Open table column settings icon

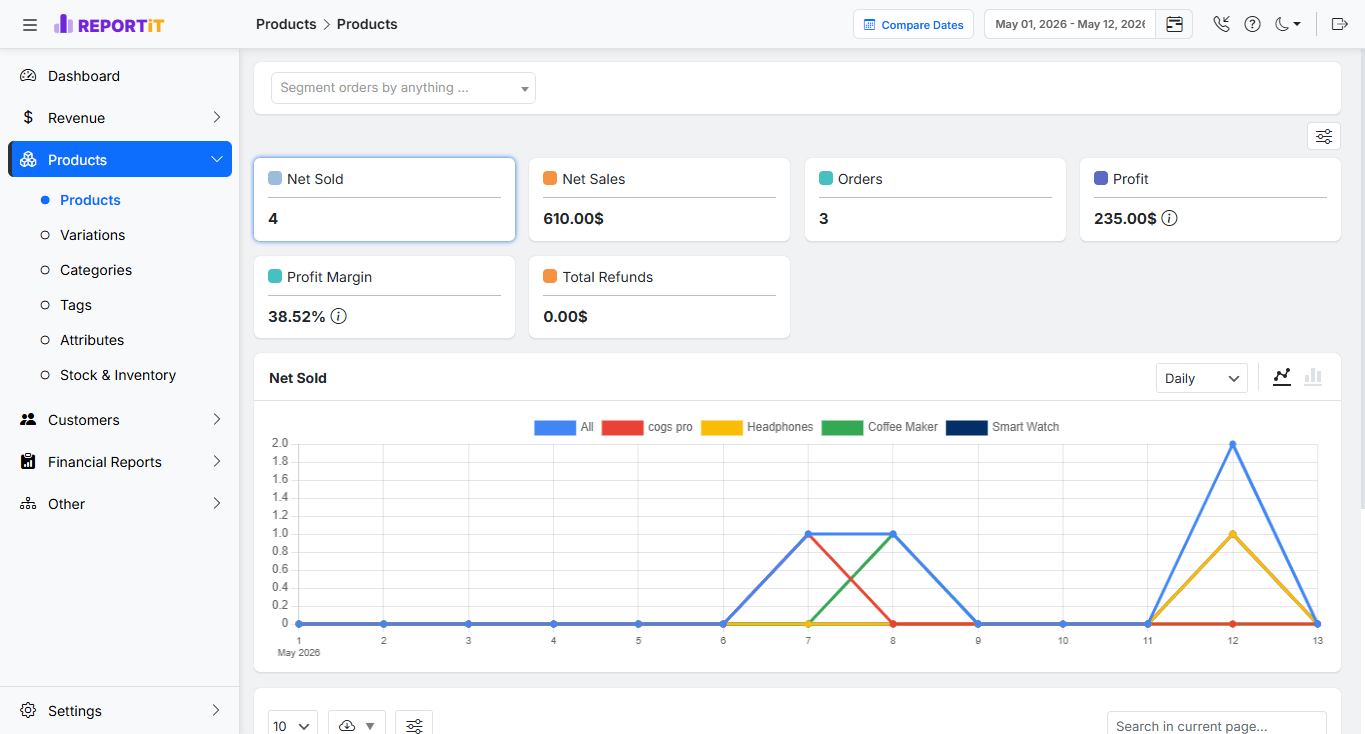tap(414, 725)
